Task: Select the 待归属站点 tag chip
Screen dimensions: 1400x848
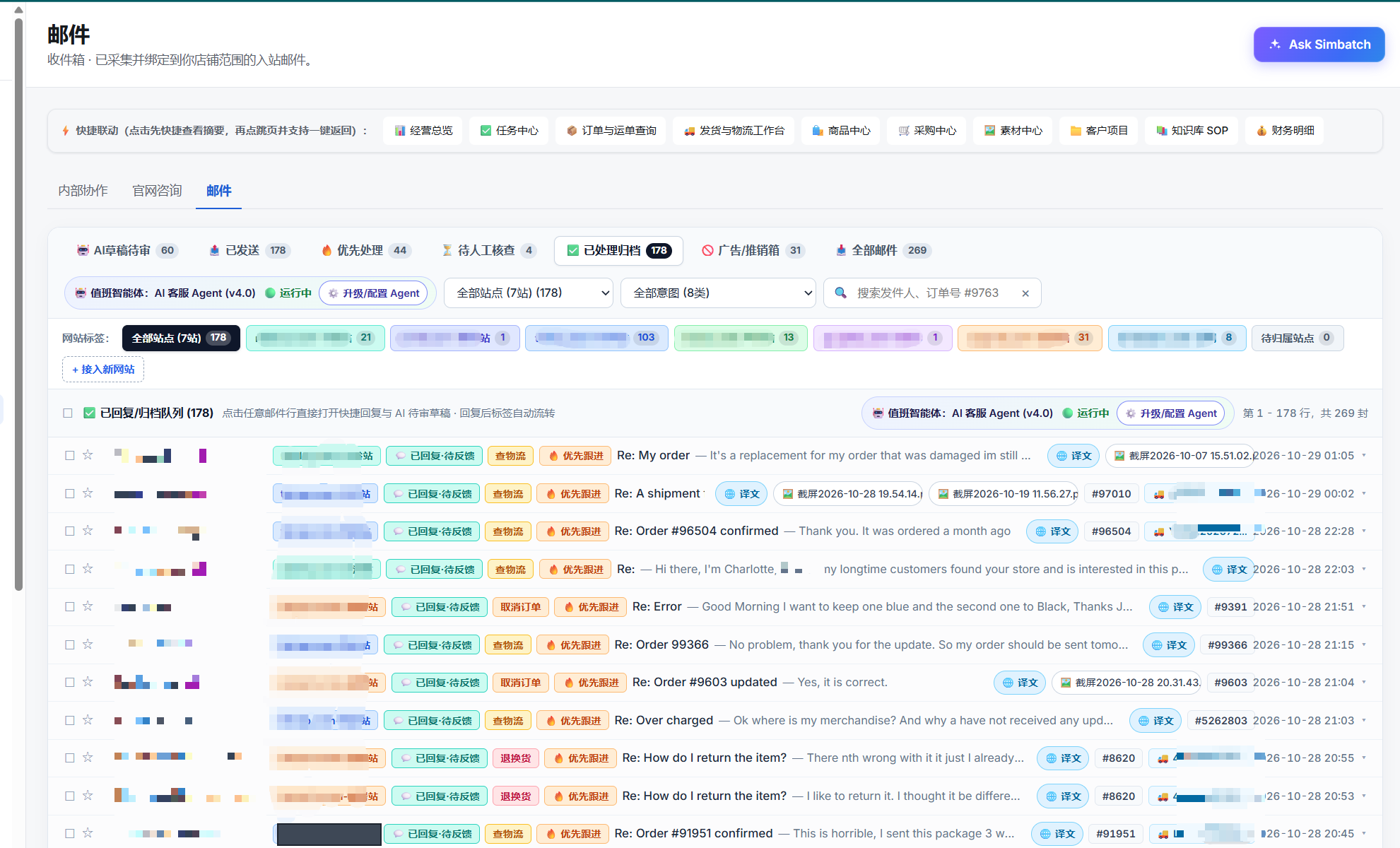Action: click(1297, 338)
